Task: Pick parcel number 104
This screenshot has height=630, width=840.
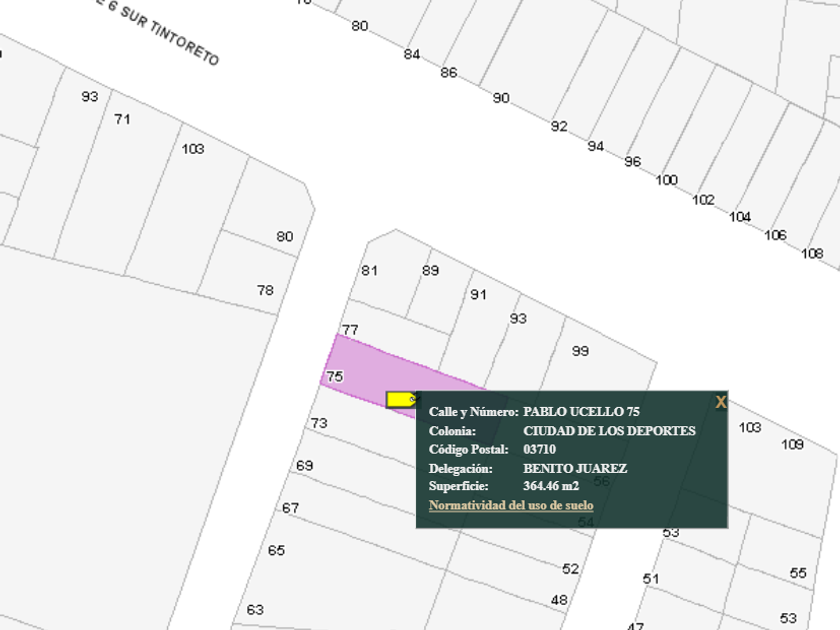Action: click(740, 217)
